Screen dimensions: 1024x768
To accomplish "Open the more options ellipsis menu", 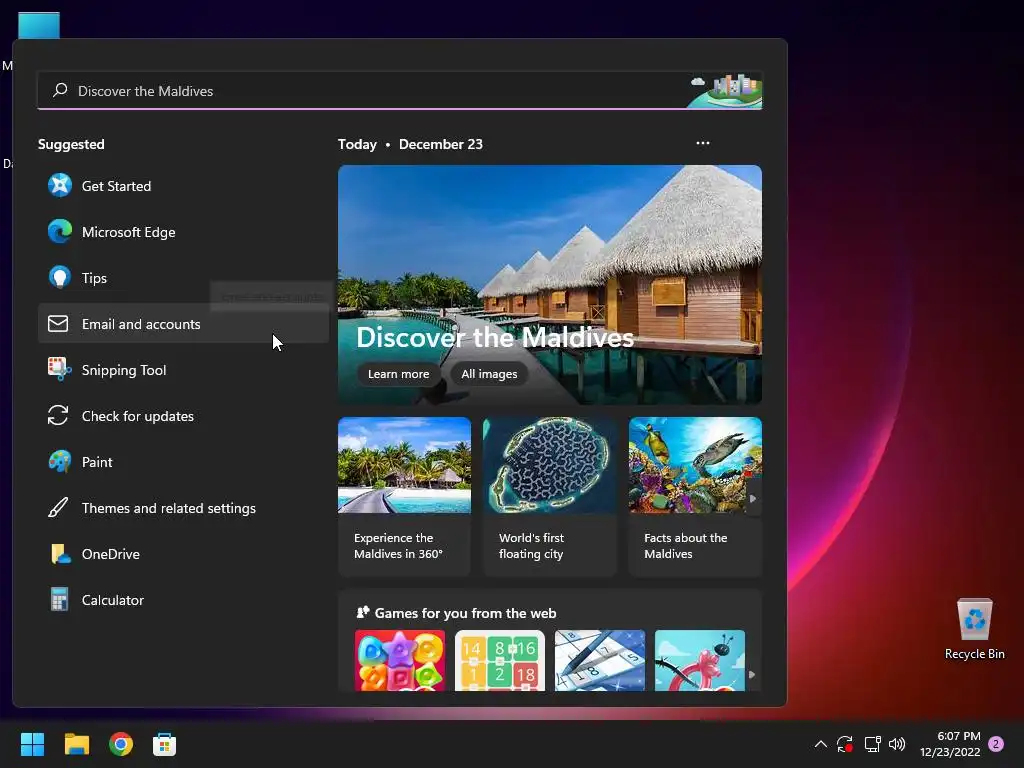I will pos(703,143).
